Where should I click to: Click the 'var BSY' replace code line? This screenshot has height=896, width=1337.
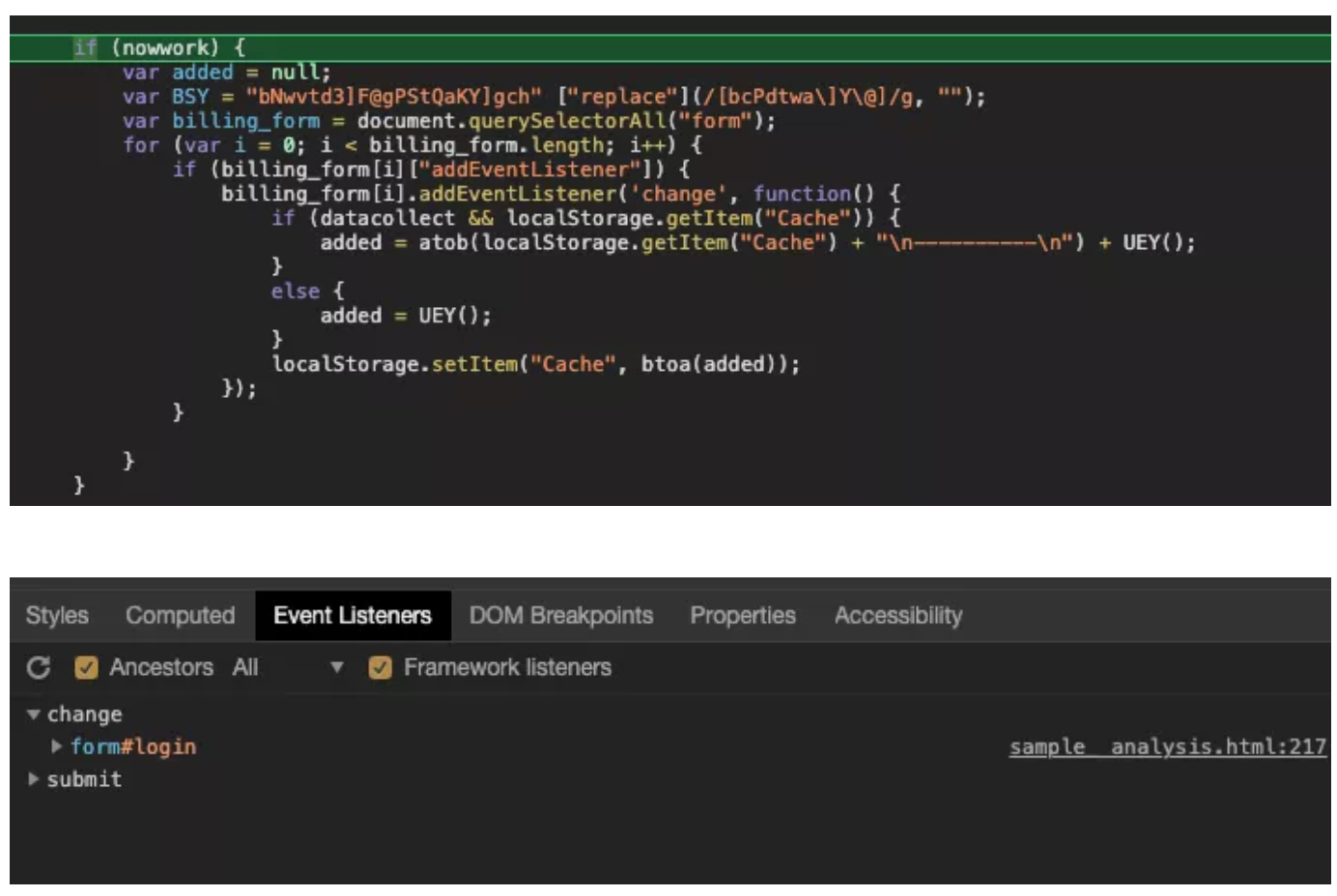[x=554, y=97]
